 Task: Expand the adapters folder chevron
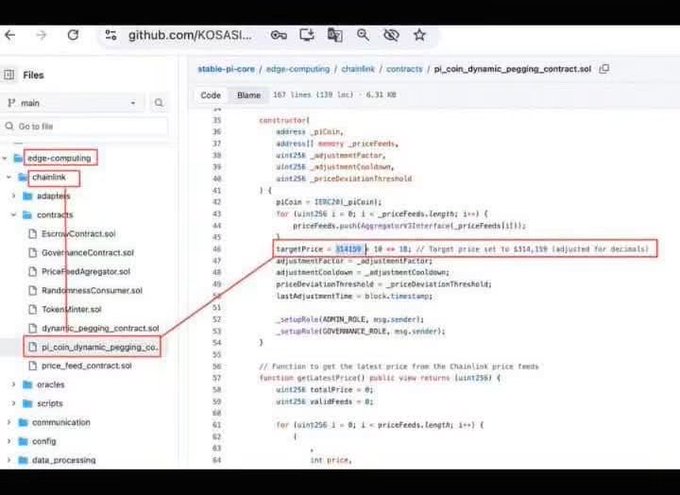[13, 196]
